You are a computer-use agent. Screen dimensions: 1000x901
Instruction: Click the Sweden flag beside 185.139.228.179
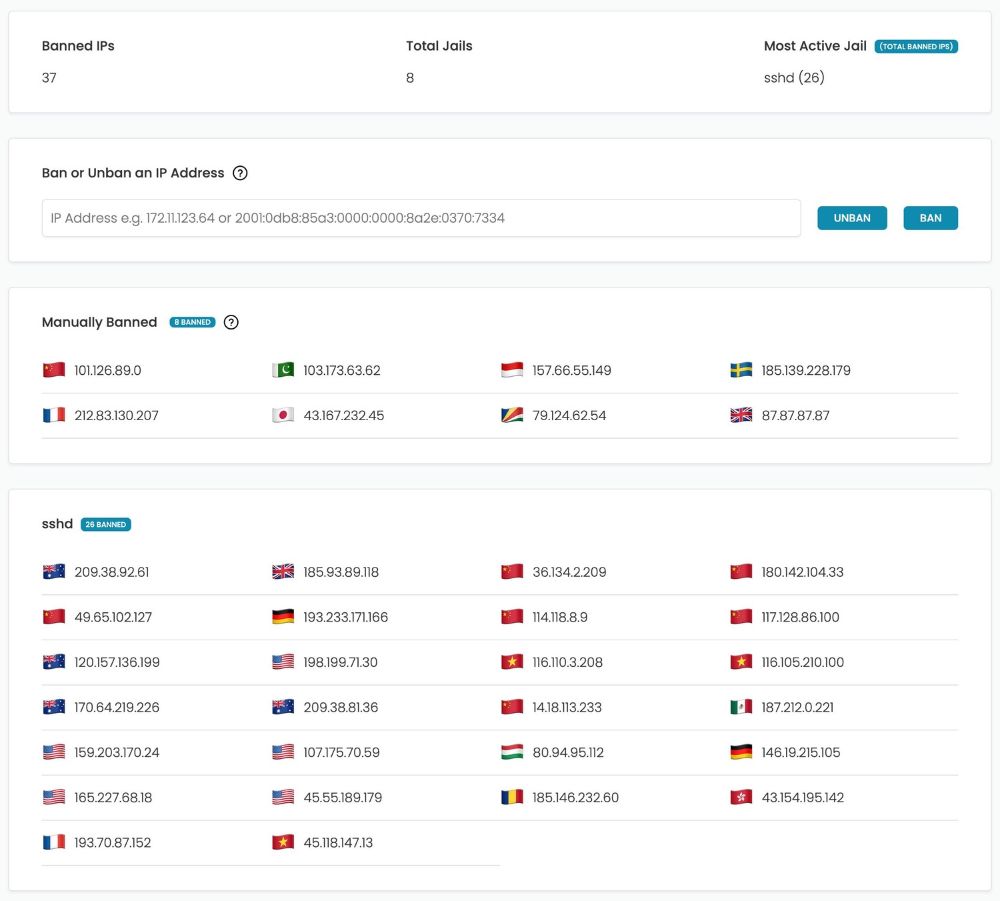(x=740, y=370)
